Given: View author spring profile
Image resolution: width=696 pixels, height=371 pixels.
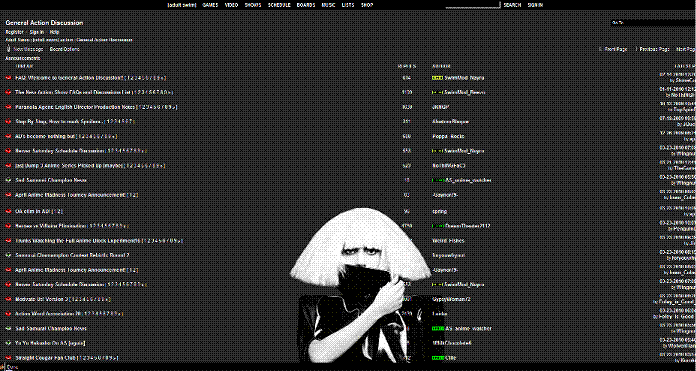Looking at the screenshot, I should point(439,211).
